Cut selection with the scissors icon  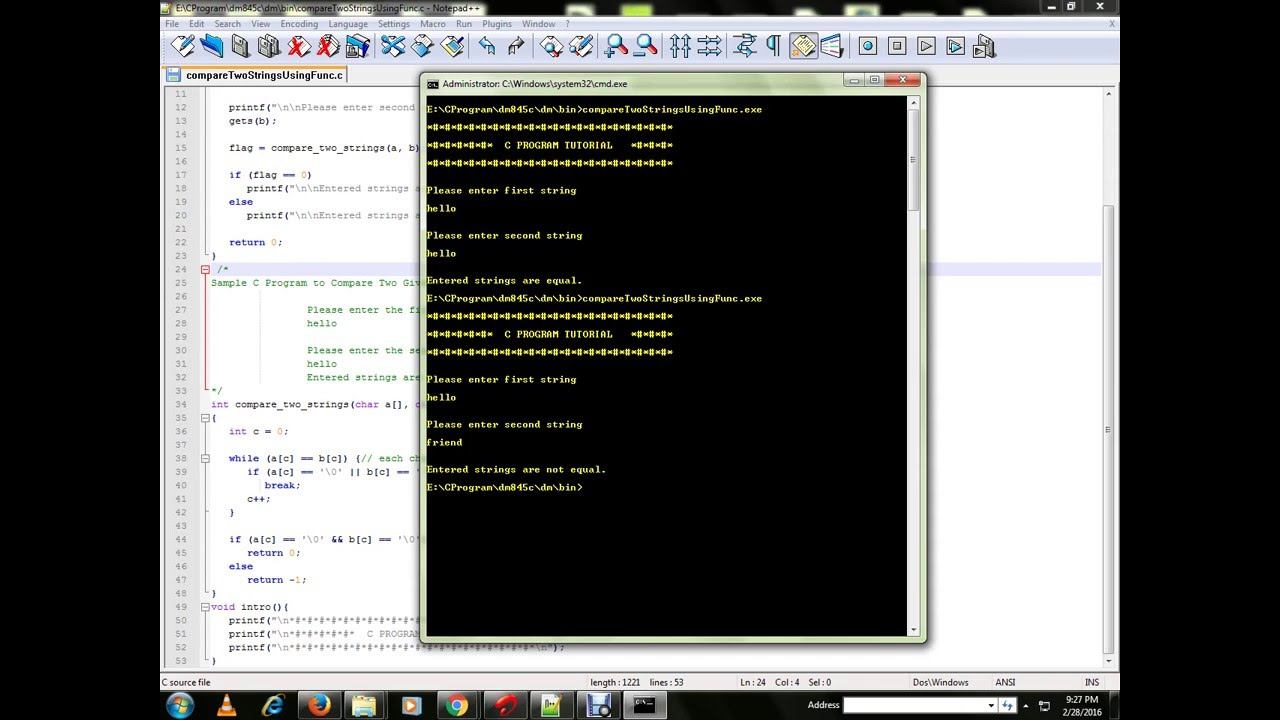[x=393, y=46]
